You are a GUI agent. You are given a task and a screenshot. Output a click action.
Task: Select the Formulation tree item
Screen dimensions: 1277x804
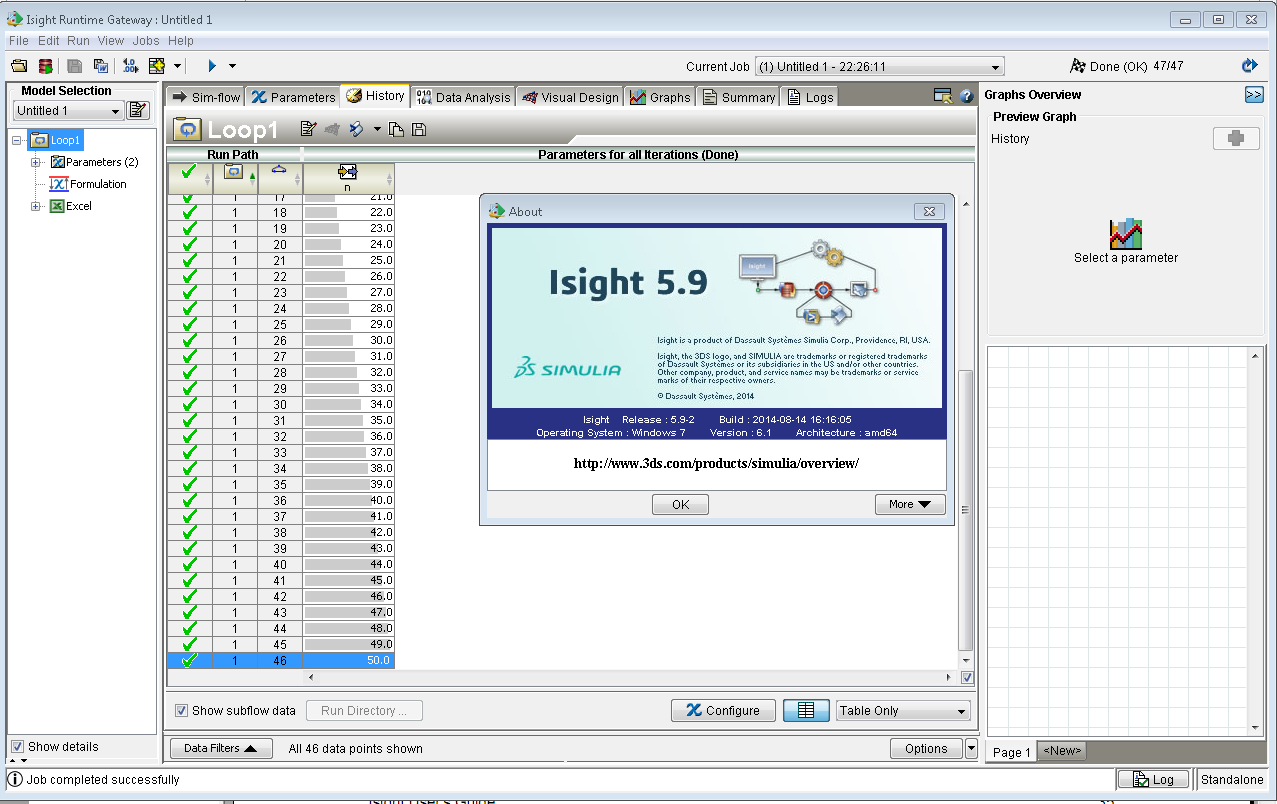click(x=98, y=184)
